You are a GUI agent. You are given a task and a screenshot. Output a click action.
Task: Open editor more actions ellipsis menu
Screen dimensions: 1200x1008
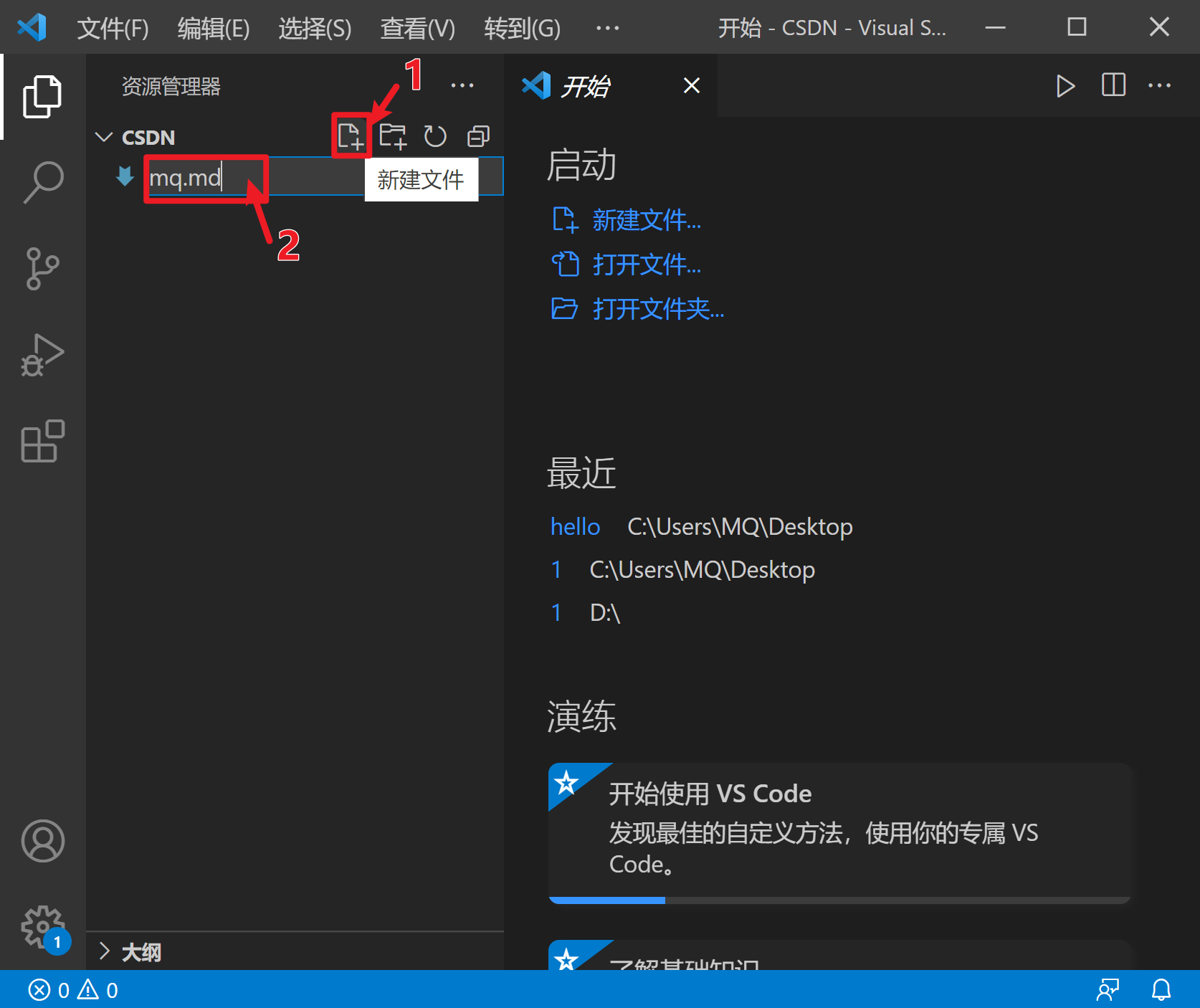point(1160,85)
